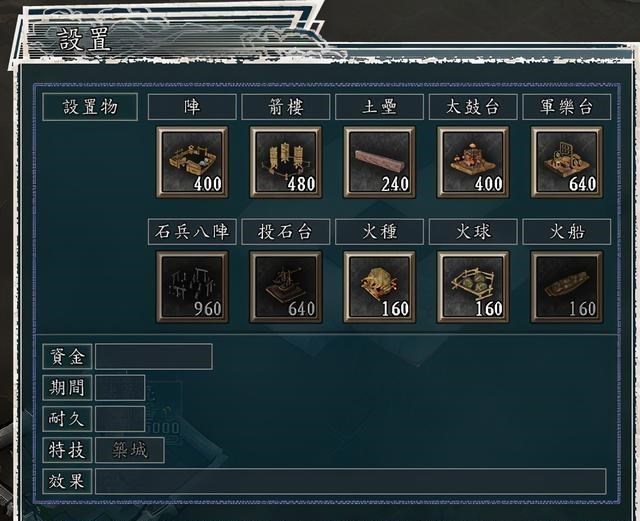640x521 pixels.
Task: Click the 設置物 category label
Action: [90, 107]
